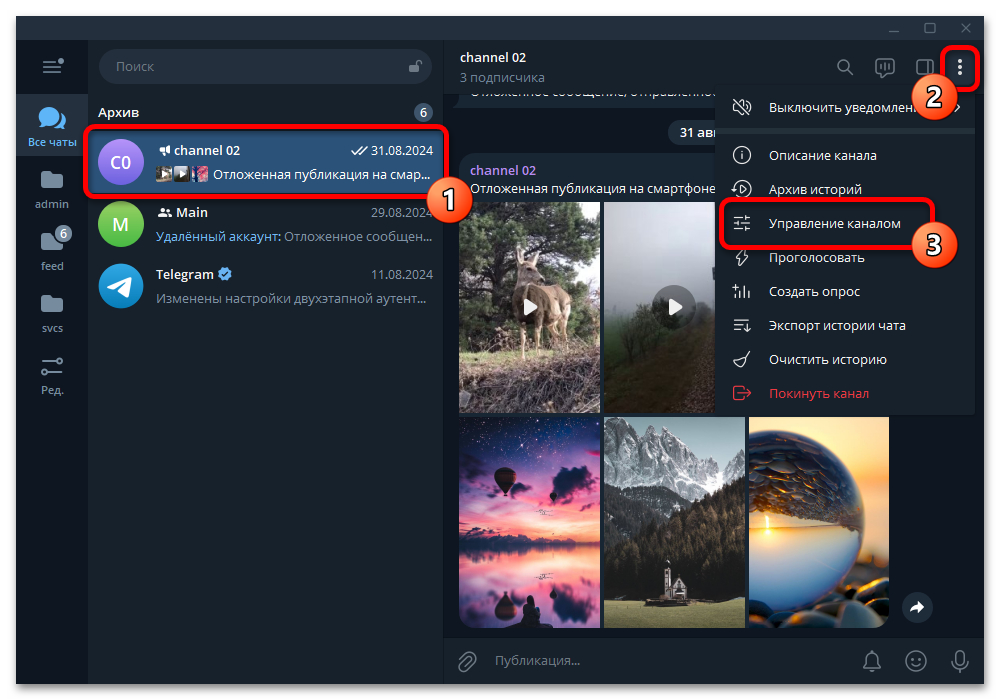
Task: Select 'Управление каналом' menu item
Action: [x=845, y=223]
